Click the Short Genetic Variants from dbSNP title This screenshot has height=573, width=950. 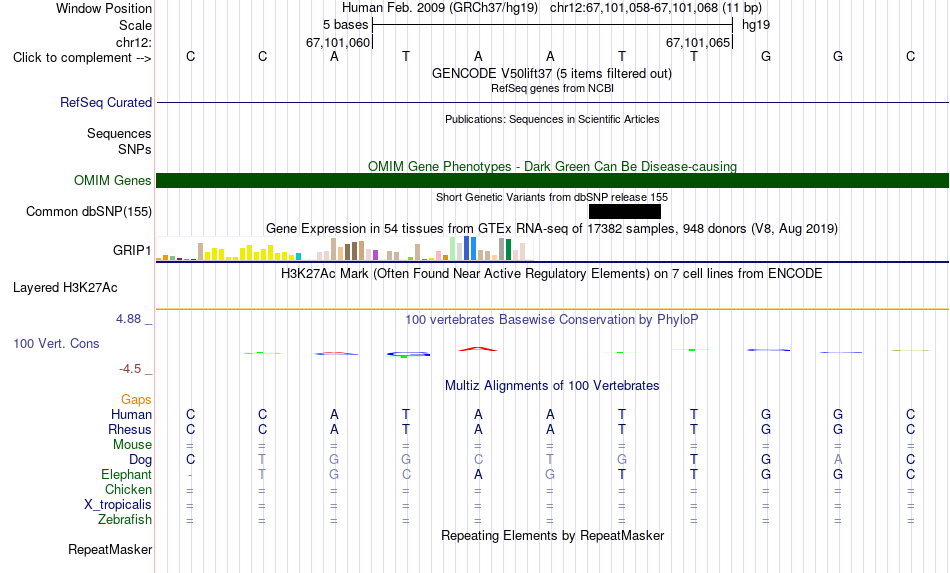[x=552, y=197]
